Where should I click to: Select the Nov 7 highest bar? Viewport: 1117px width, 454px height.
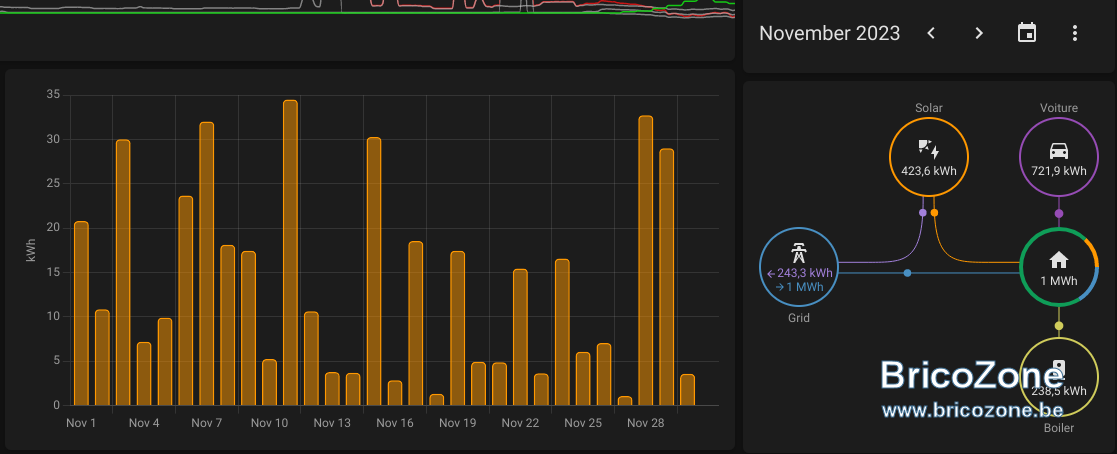coord(207,264)
